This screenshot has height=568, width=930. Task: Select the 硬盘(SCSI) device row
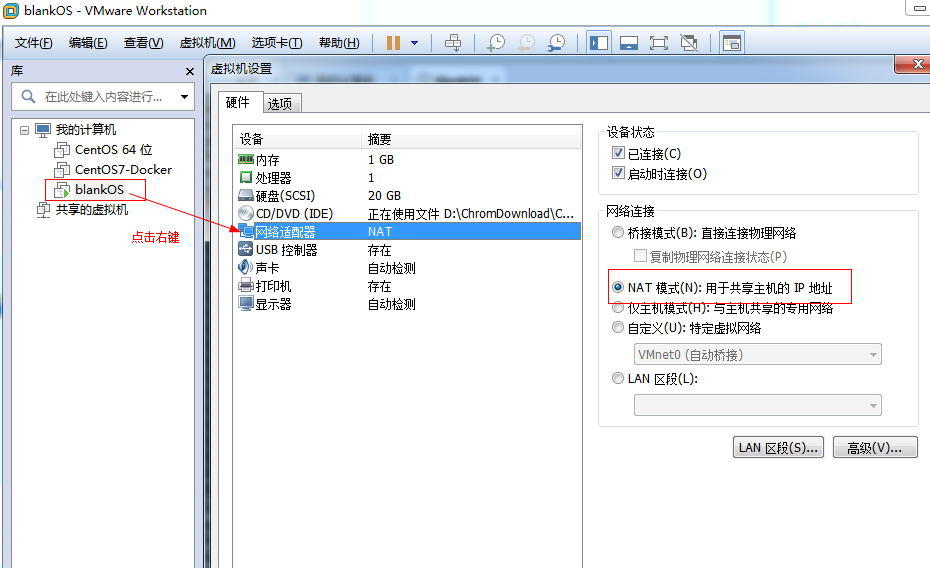(x=407, y=196)
